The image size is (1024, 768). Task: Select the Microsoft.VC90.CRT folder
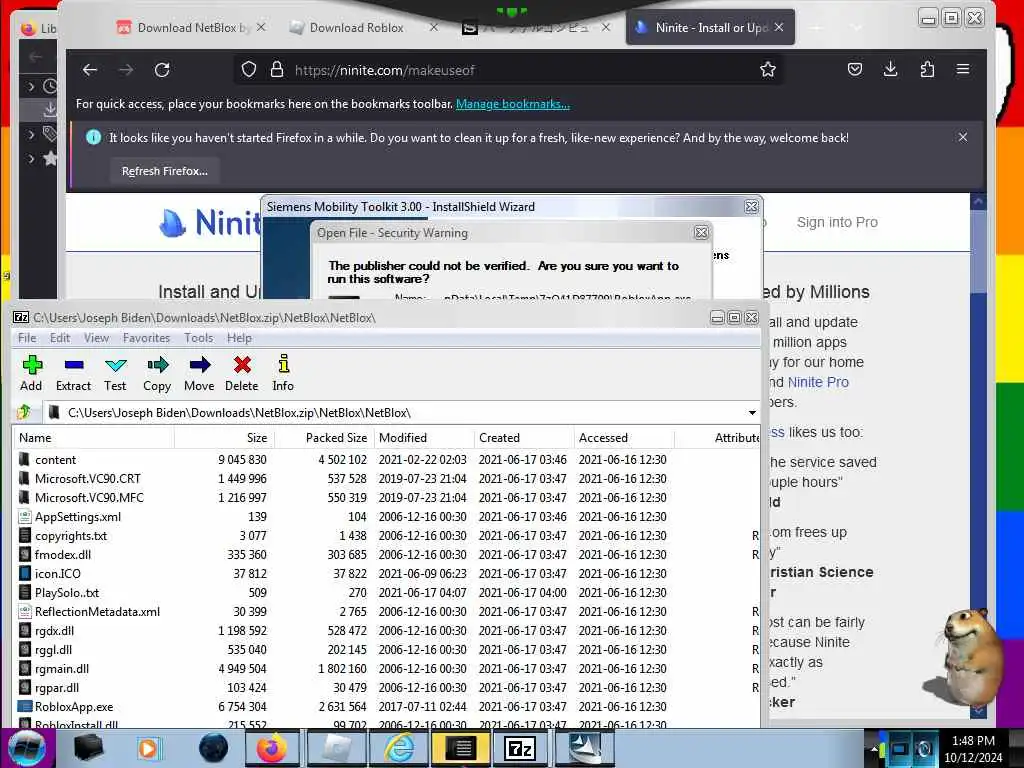coord(387,479)
